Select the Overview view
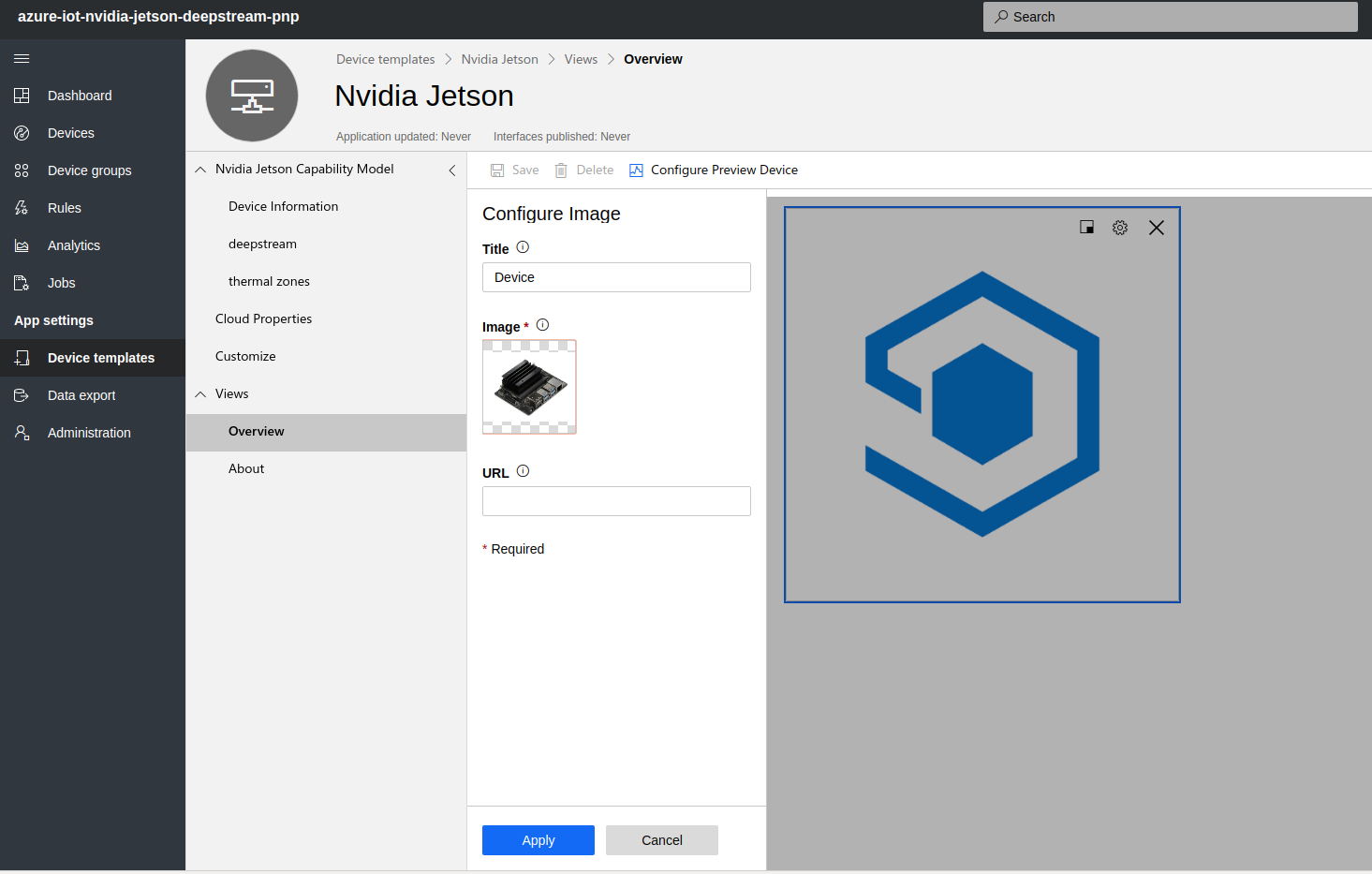This screenshot has height=874, width=1372. pos(326,432)
